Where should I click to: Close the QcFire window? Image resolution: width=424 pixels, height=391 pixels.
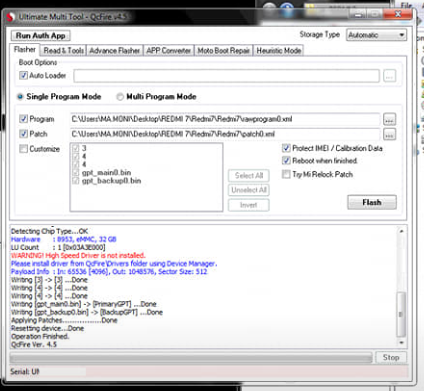[x=397, y=14]
